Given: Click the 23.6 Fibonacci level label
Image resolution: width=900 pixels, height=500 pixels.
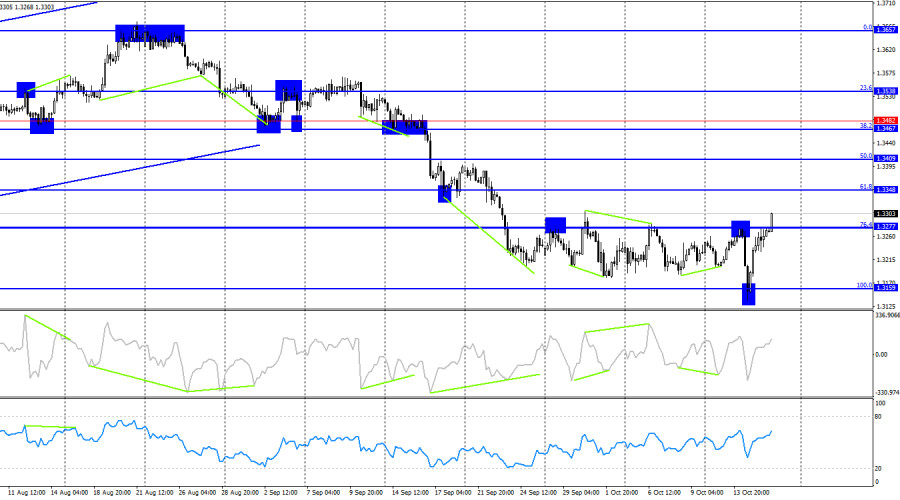Looking at the screenshot, I should (866, 88).
